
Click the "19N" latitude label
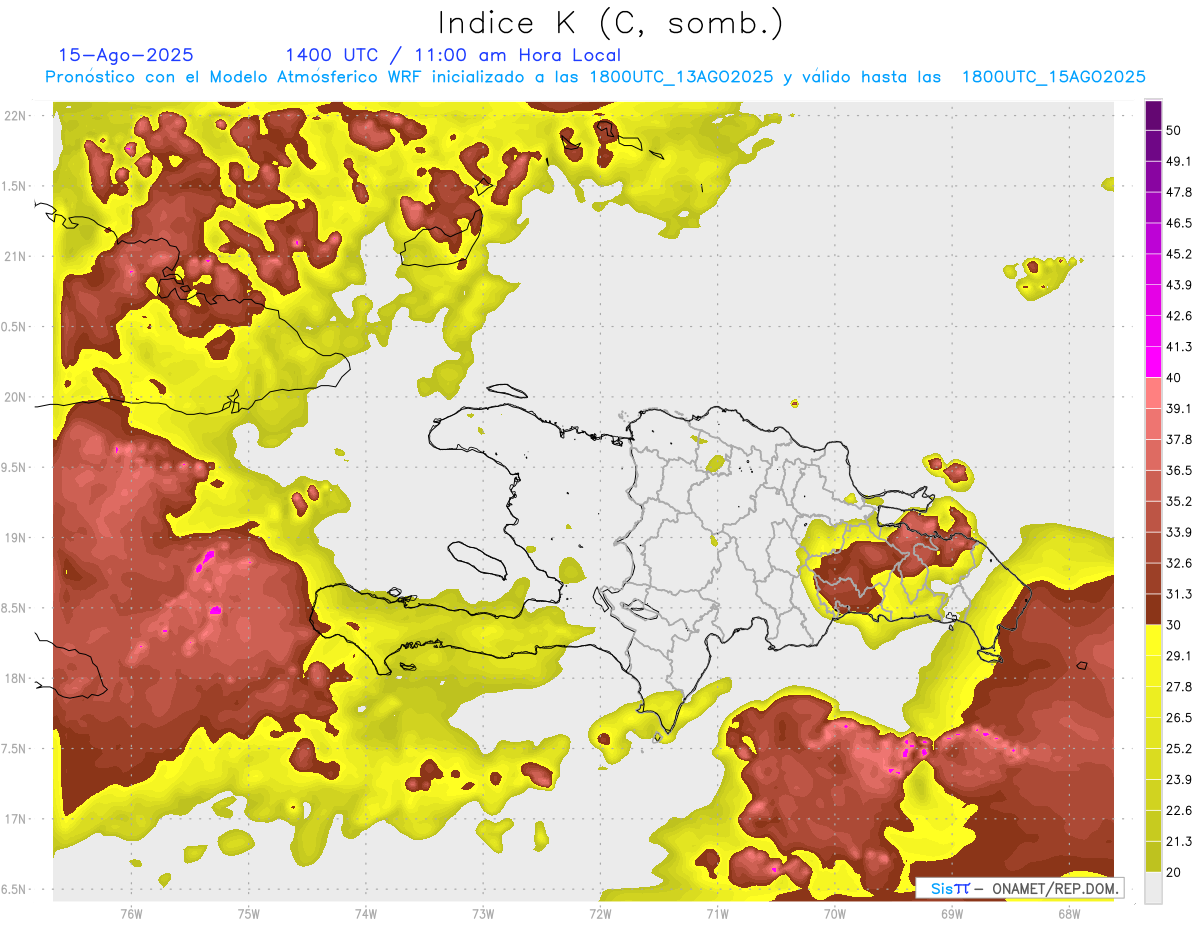tap(15, 538)
